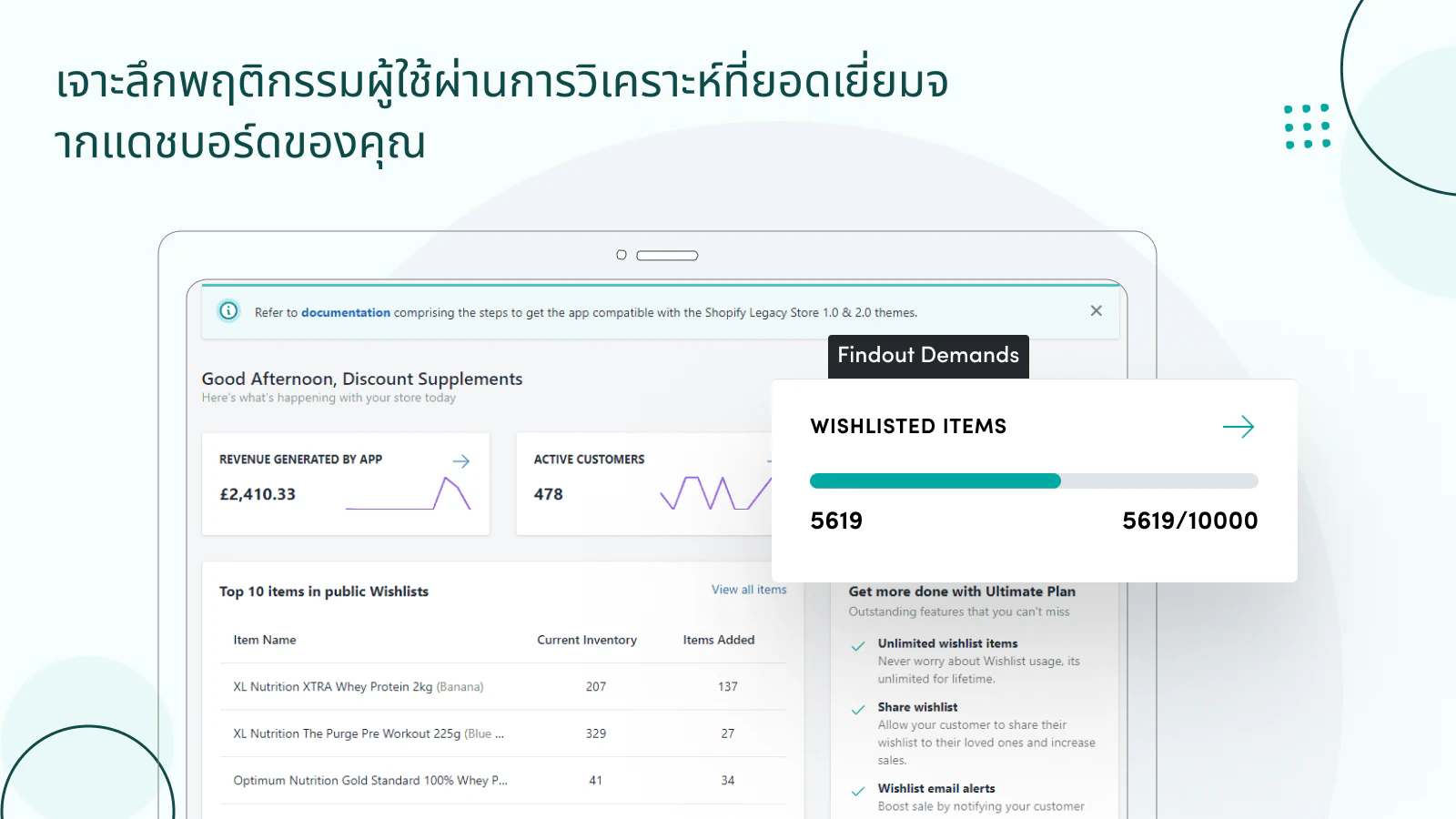Click the ACTIVE CUSTOMERS label

(589, 460)
